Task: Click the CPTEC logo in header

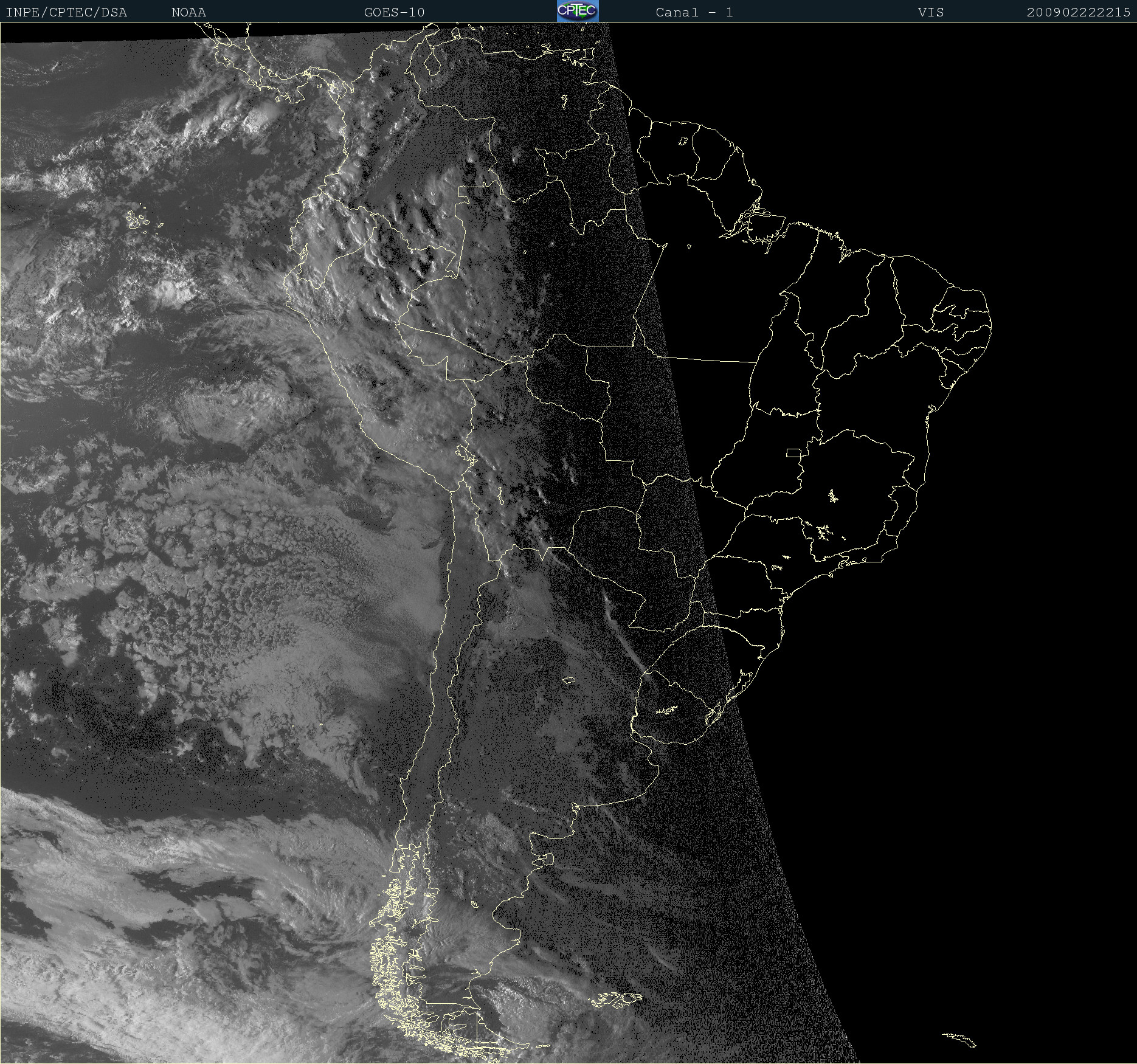Action: 578,11
